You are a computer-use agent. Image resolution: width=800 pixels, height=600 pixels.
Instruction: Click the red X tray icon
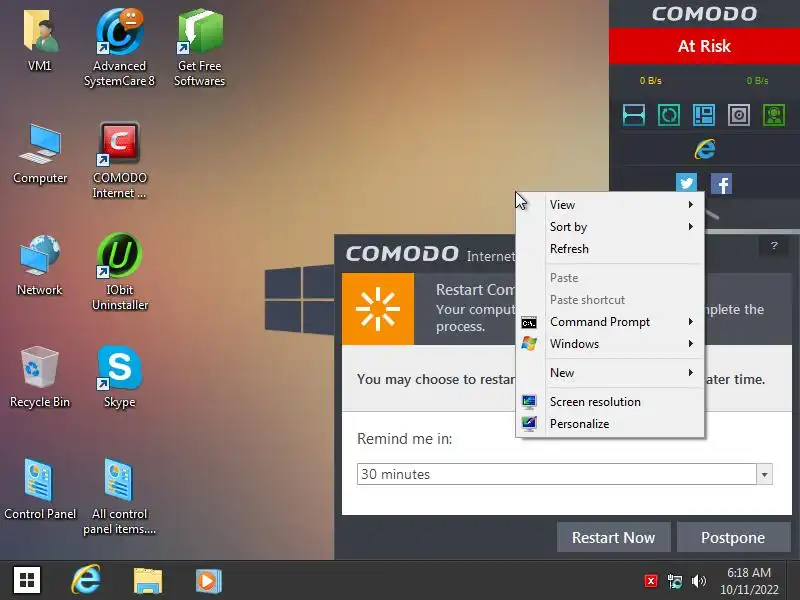tap(651, 581)
